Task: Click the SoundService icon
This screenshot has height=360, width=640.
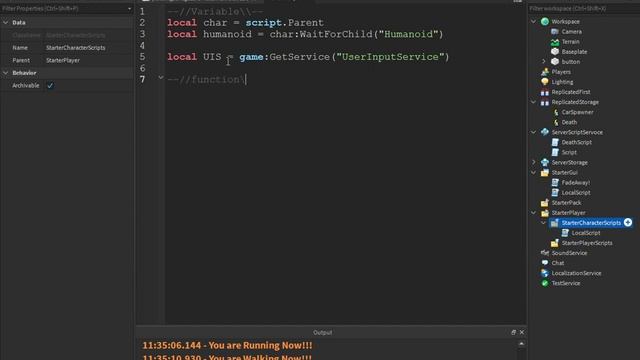Action: coord(544,253)
